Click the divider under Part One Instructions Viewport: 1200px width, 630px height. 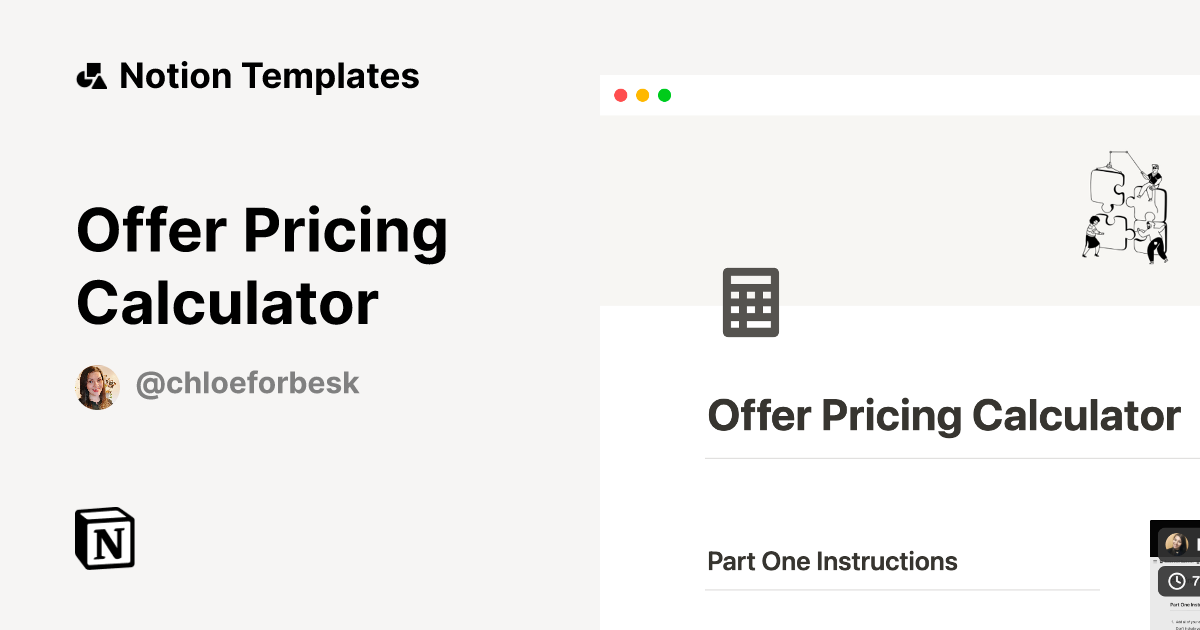point(902,590)
